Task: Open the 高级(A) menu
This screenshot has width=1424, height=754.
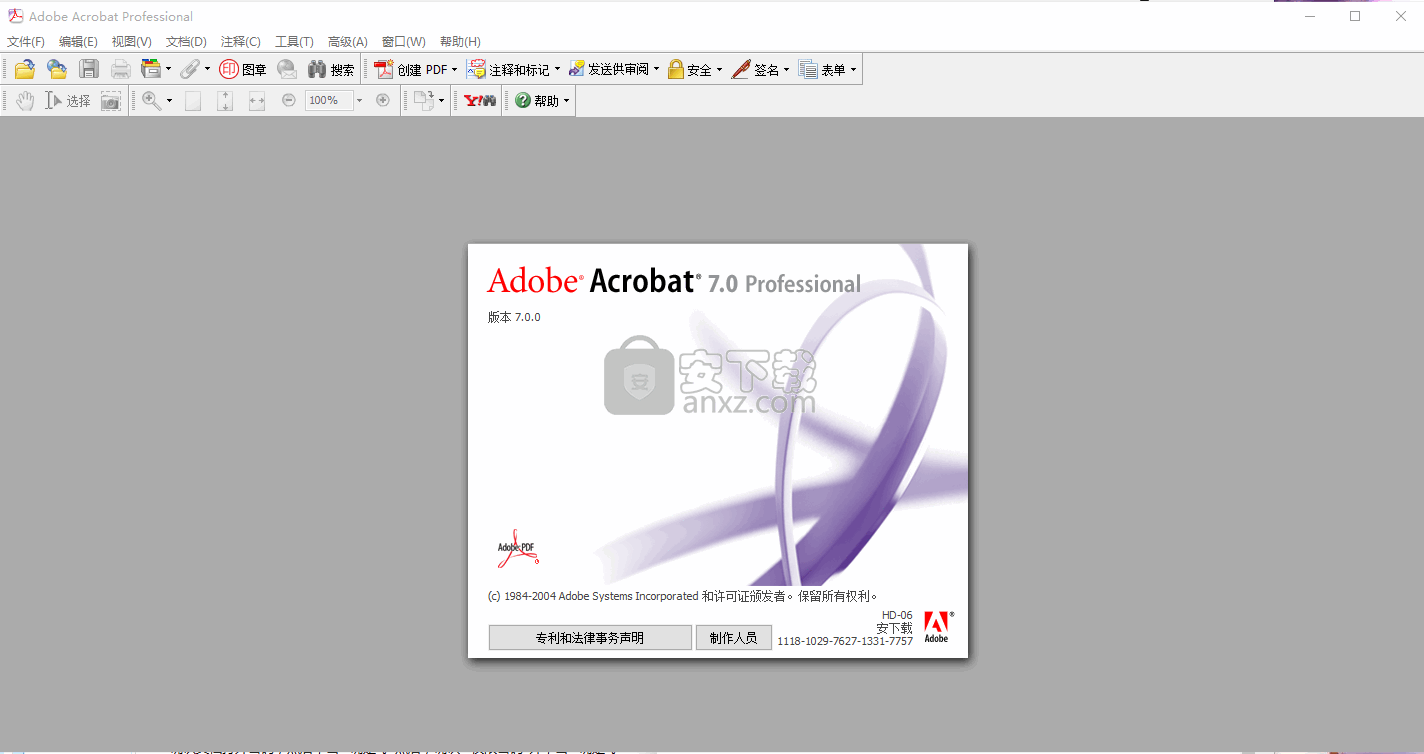Action: (347, 41)
